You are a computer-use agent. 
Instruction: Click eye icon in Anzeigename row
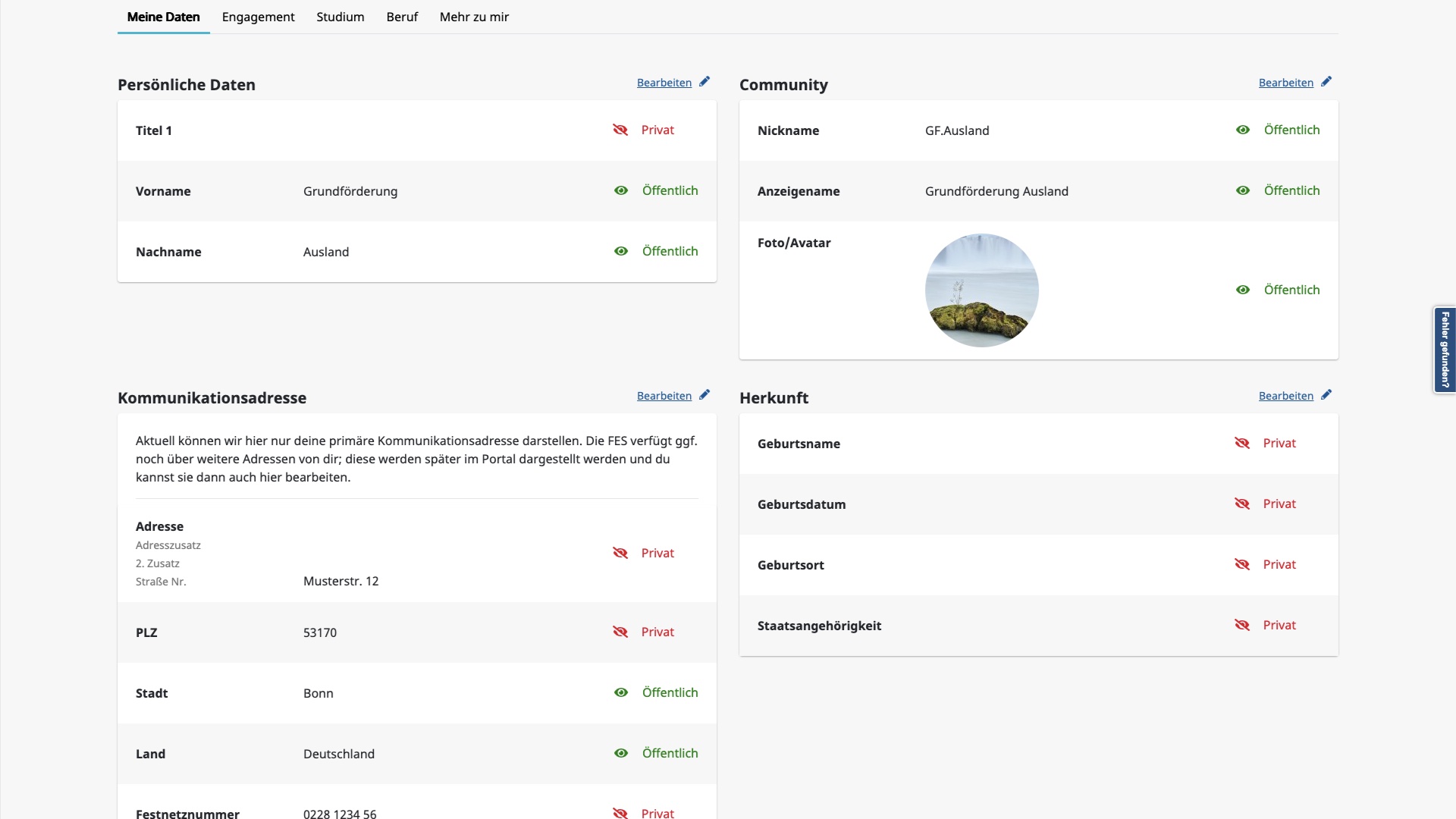(x=1243, y=190)
